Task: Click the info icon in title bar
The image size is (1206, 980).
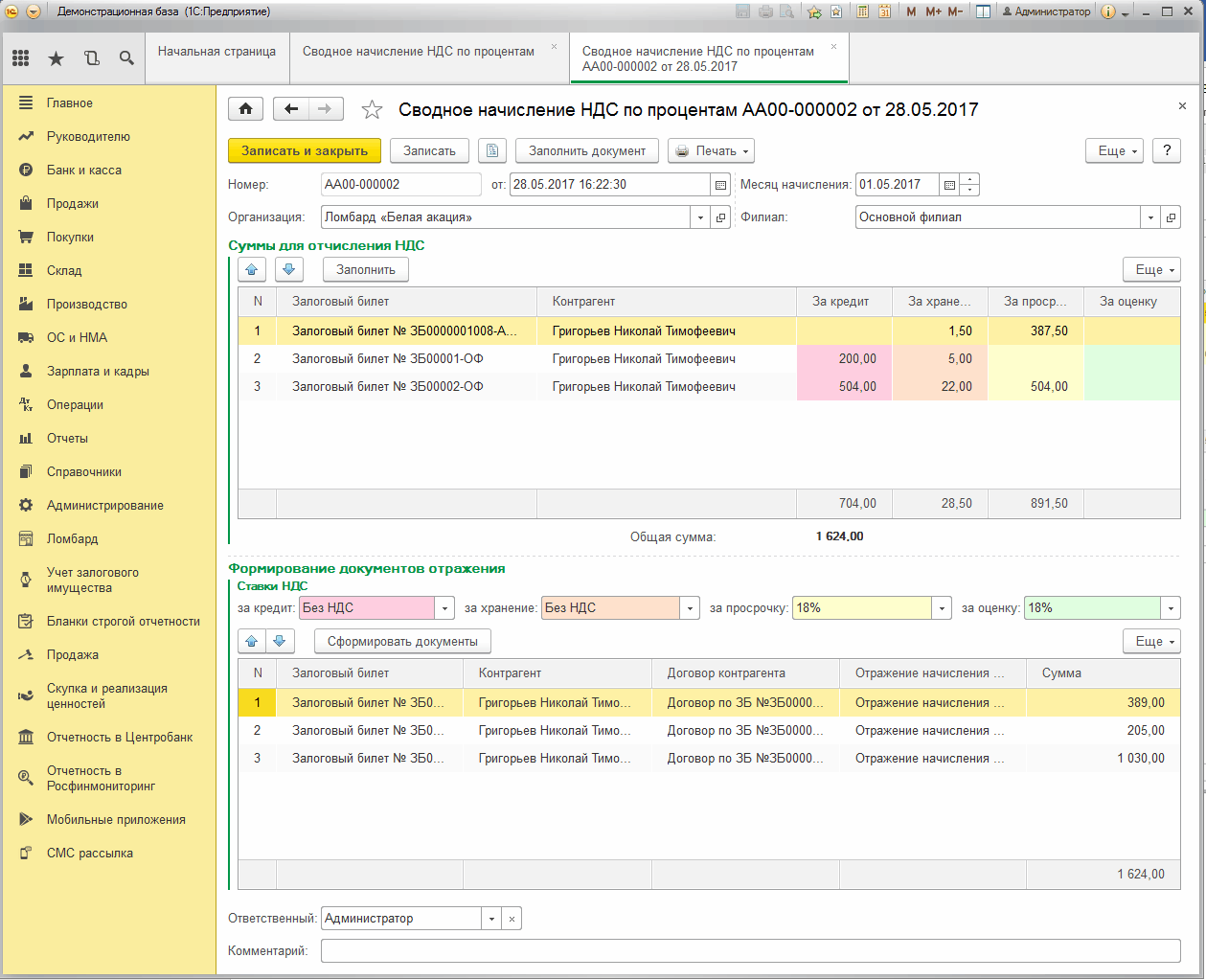Action: 1108,11
